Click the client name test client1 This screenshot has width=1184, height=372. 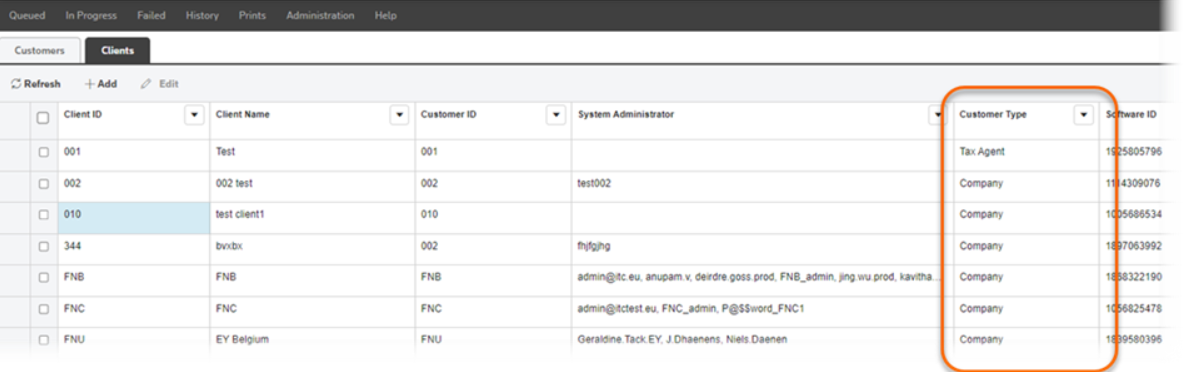pyautogui.click(x=240, y=214)
